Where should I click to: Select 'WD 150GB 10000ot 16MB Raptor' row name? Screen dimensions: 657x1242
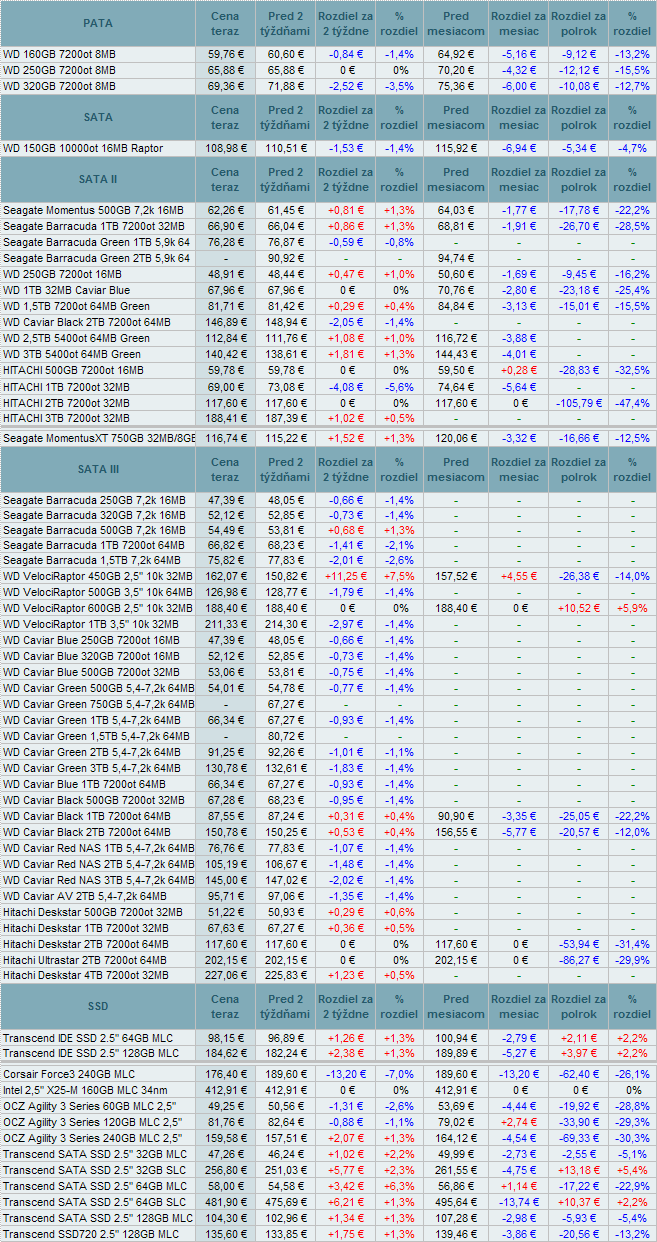pos(83,147)
